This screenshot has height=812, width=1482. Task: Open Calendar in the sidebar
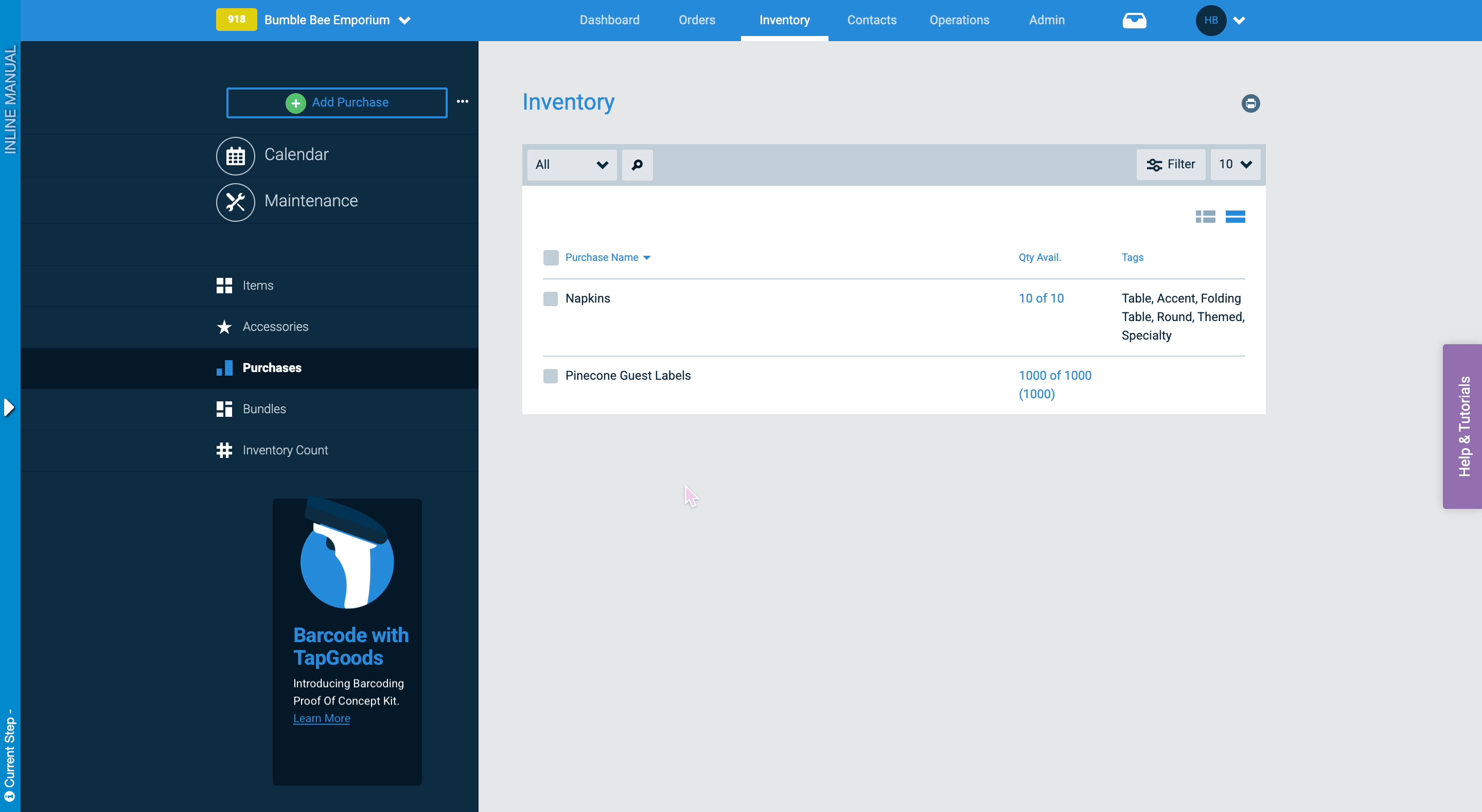pyautogui.click(x=296, y=155)
